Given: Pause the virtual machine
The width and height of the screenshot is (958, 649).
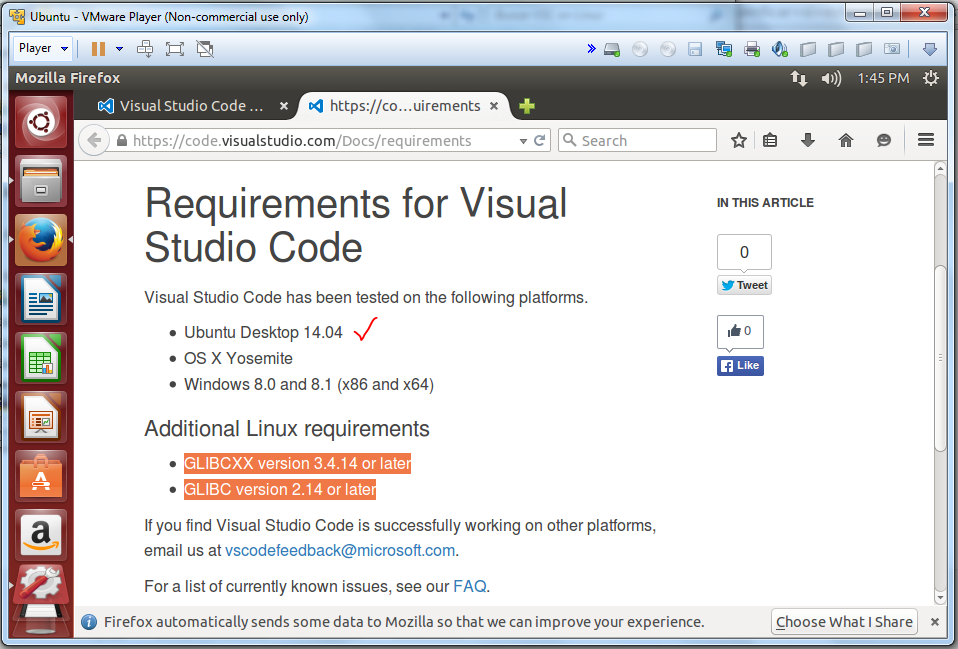Looking at the screenshot, I should pos(98,49).
